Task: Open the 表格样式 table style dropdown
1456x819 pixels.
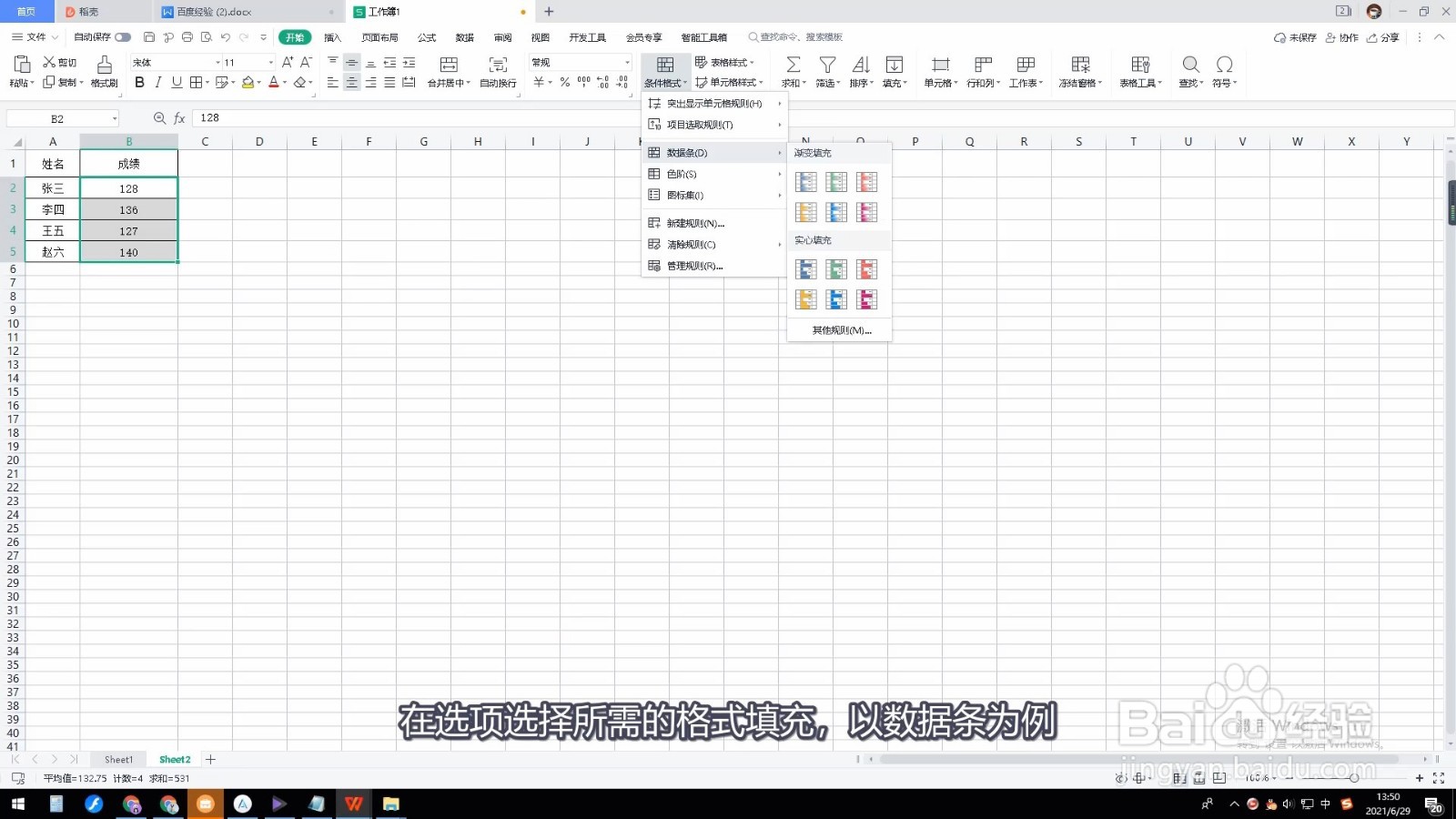Action: 725,62
